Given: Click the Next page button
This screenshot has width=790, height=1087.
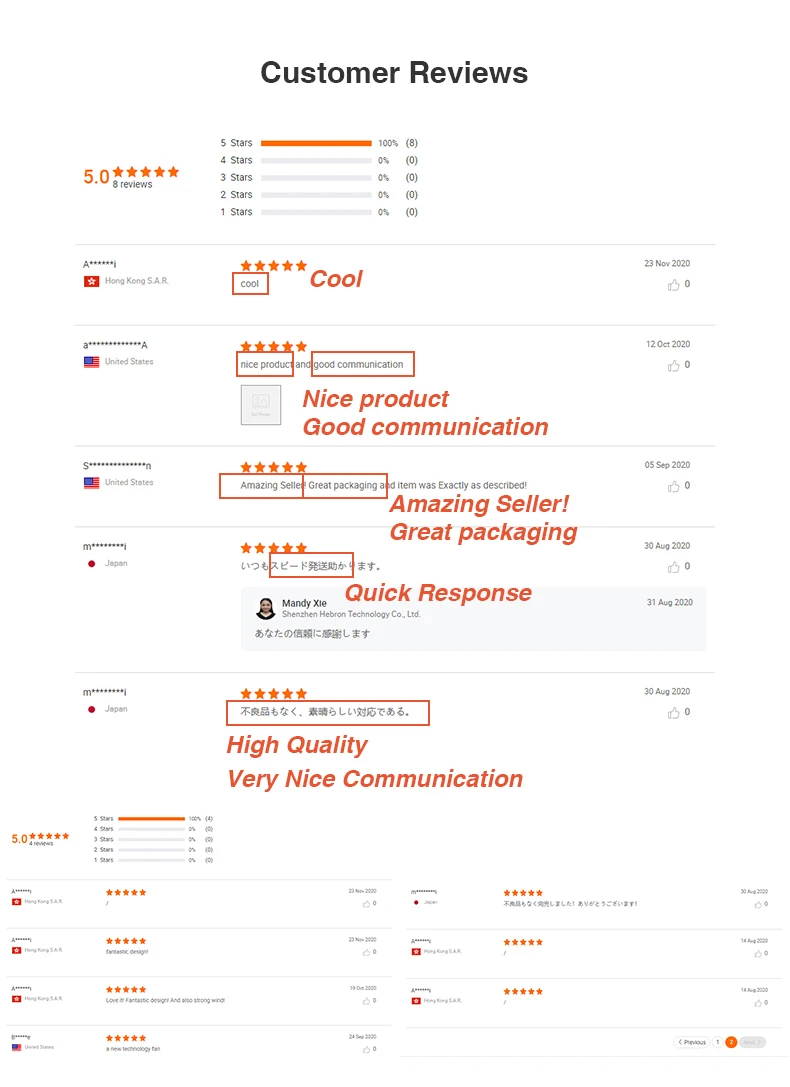Looking at the screenshot, I should coord(753,1042).
